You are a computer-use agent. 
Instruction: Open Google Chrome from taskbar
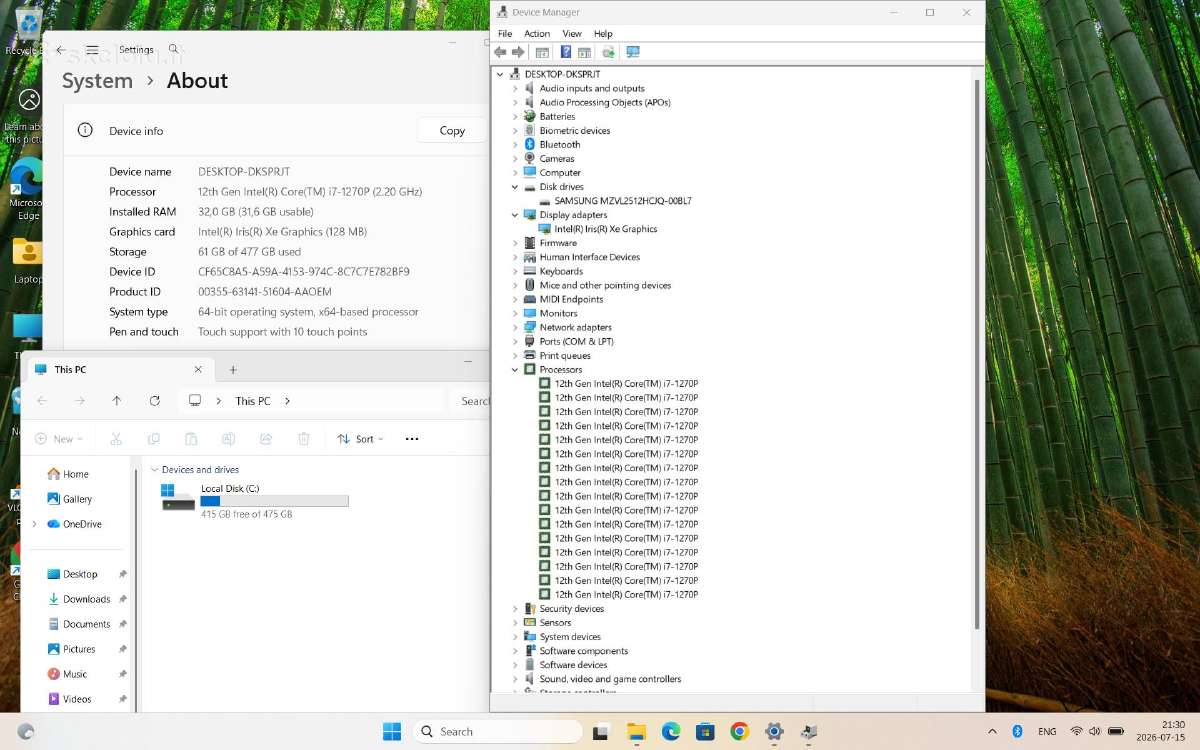point(739,731)
